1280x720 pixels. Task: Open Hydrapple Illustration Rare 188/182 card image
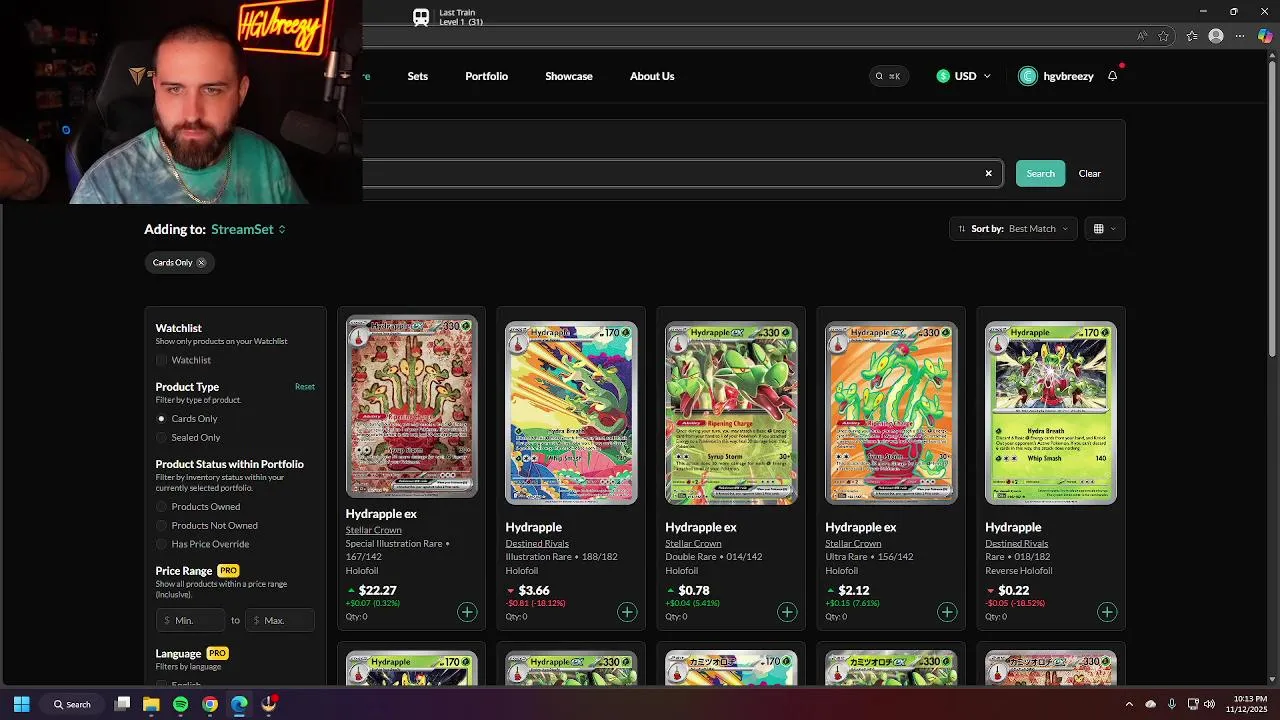[571, 413]
